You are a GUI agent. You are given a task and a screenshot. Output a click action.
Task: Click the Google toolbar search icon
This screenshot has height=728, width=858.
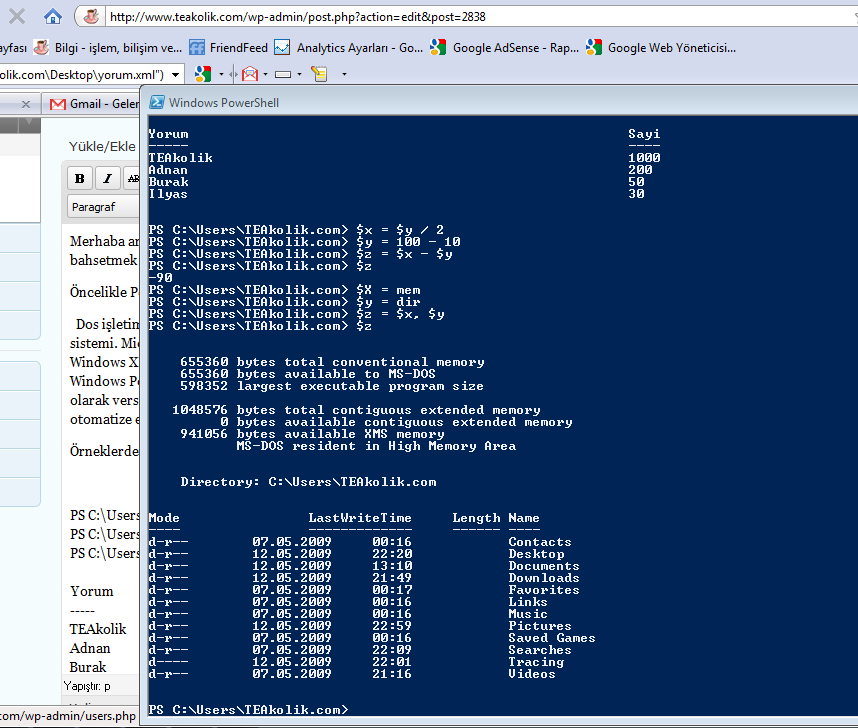point(203,73)
